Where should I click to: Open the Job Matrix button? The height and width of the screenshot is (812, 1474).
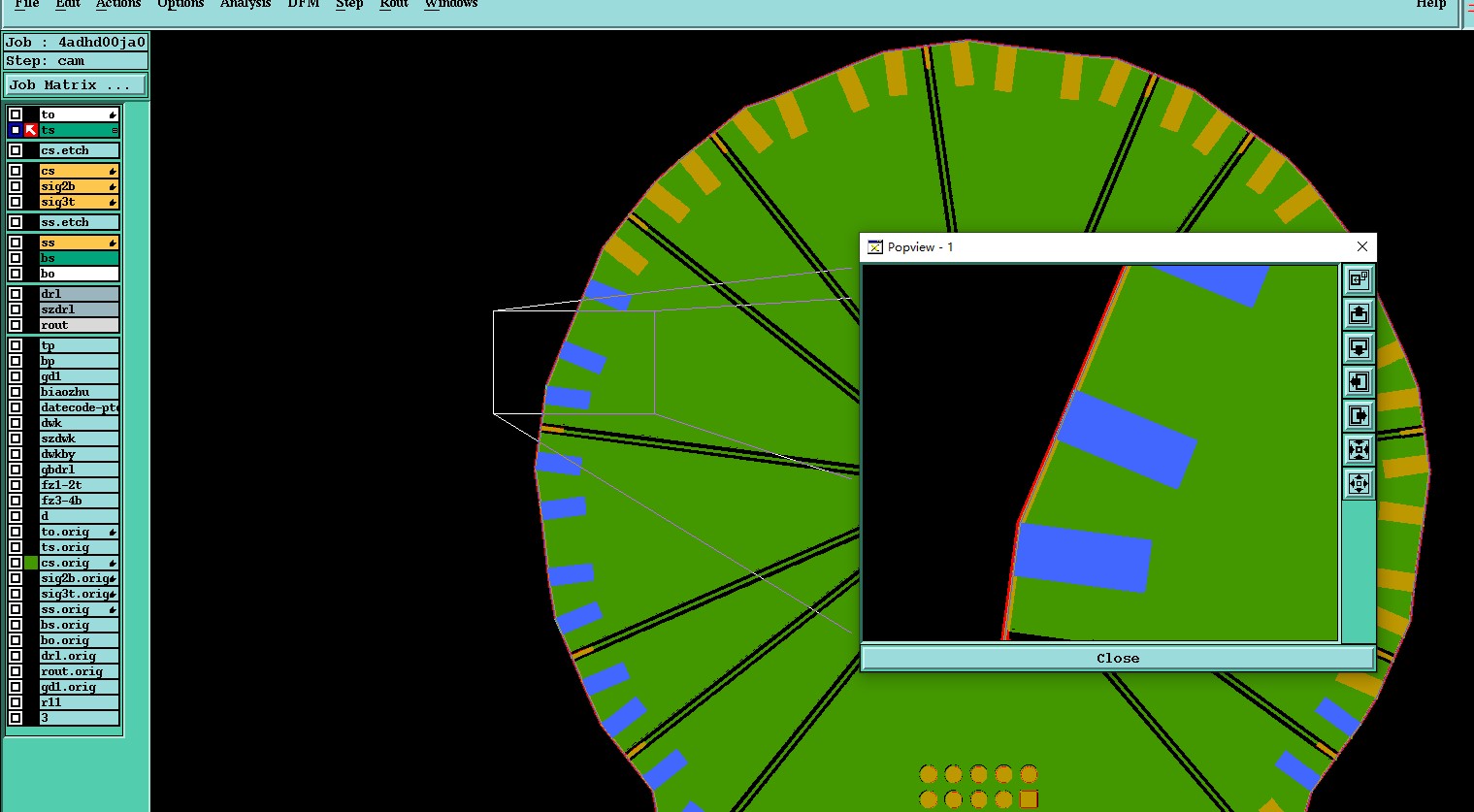point(76,85)
